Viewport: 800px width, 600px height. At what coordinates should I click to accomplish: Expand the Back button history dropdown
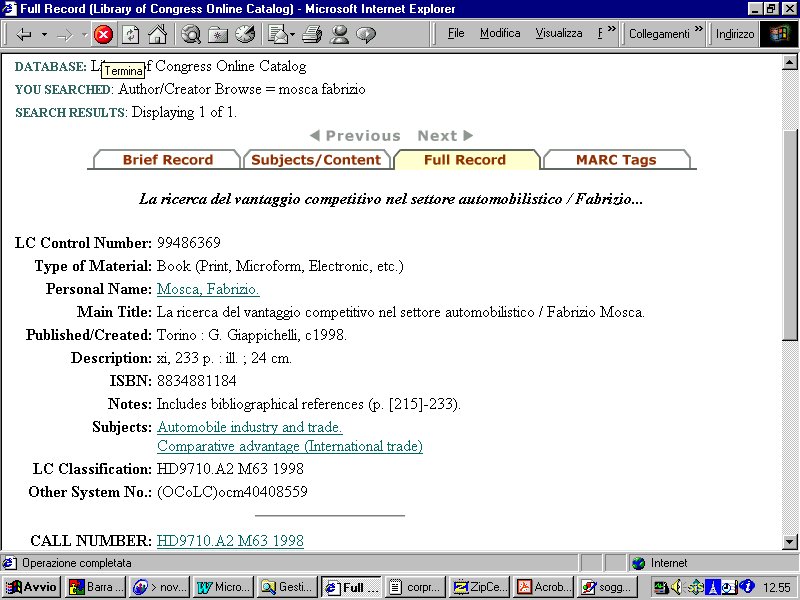(44, 34)
